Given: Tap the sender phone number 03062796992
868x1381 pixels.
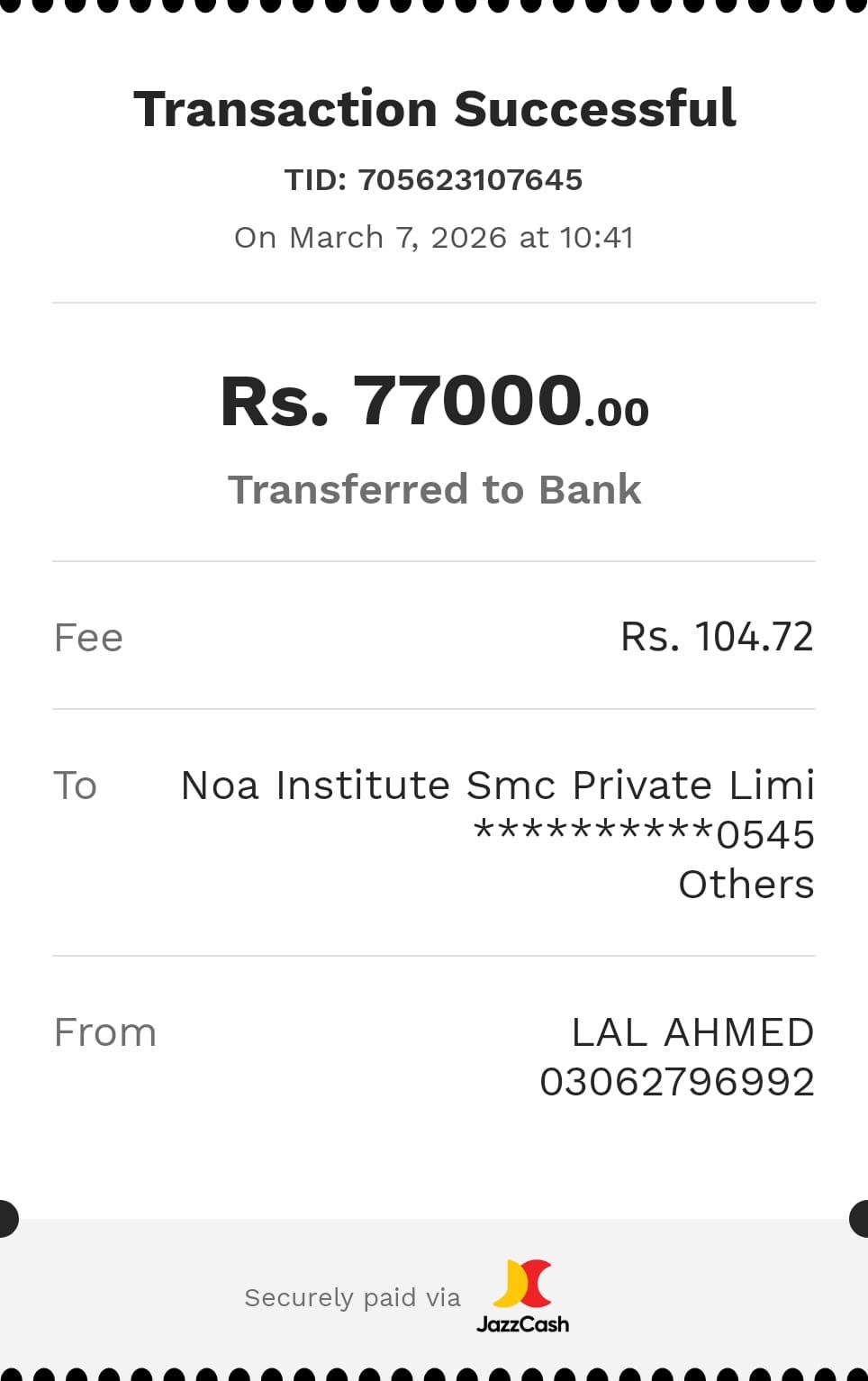Looking at the screenshot, I should tap(677, 1082).
